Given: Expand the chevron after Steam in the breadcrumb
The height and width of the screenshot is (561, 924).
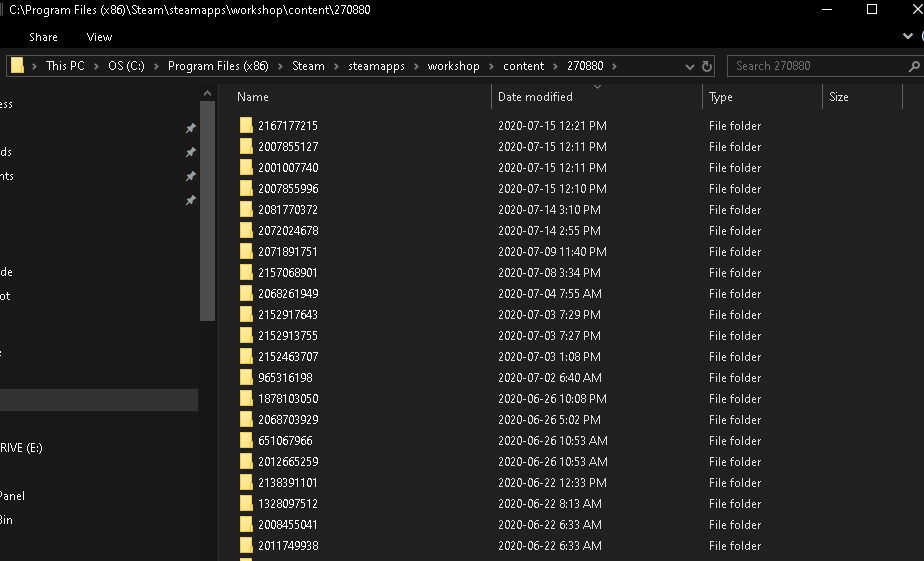Looking at the screenshot, I should (x=336, y=66).
